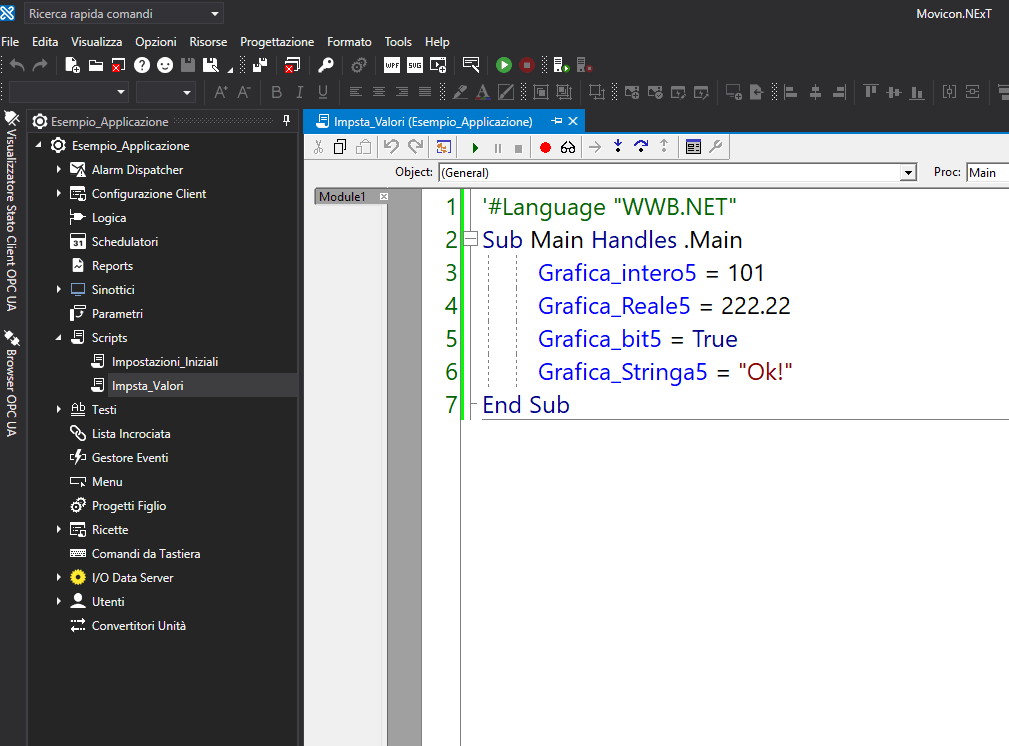
Task: Collapse Sub Main code block
Action: 471,239
